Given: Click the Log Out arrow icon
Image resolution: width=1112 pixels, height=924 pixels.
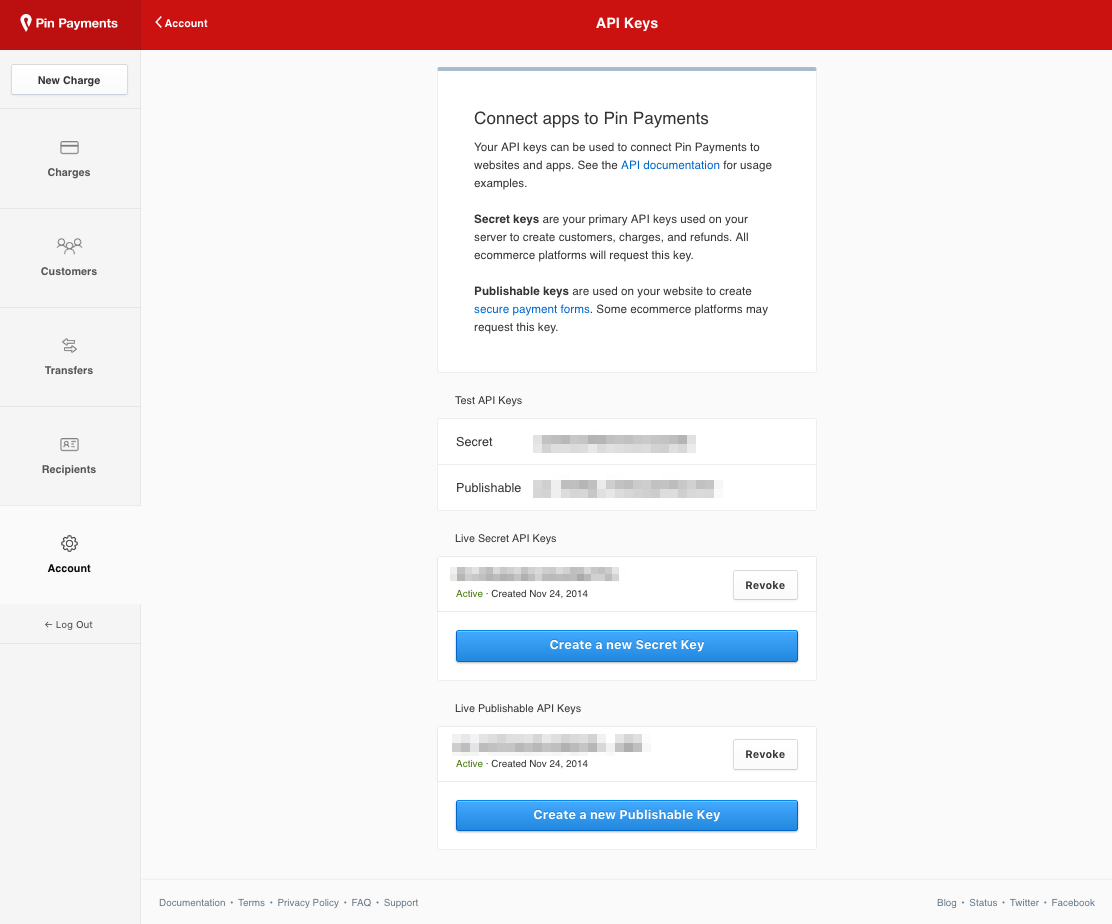Looking at the screenshot, I should (x=48, y=625).
